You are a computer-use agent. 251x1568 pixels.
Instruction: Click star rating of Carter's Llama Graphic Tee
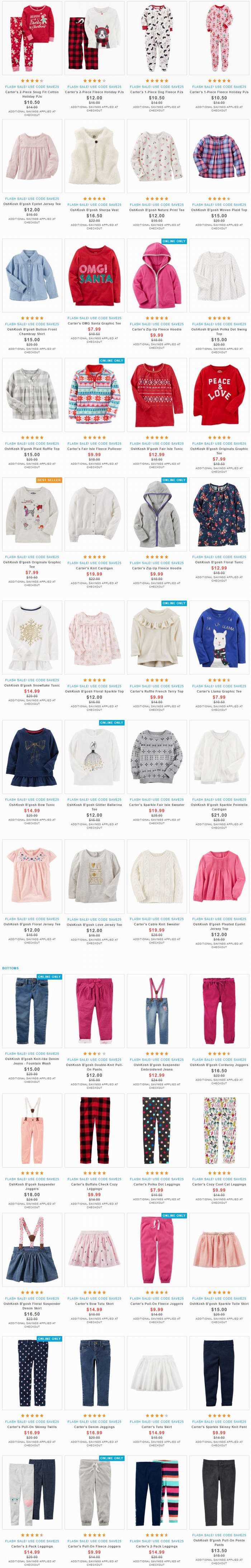(x=219, y=680)
